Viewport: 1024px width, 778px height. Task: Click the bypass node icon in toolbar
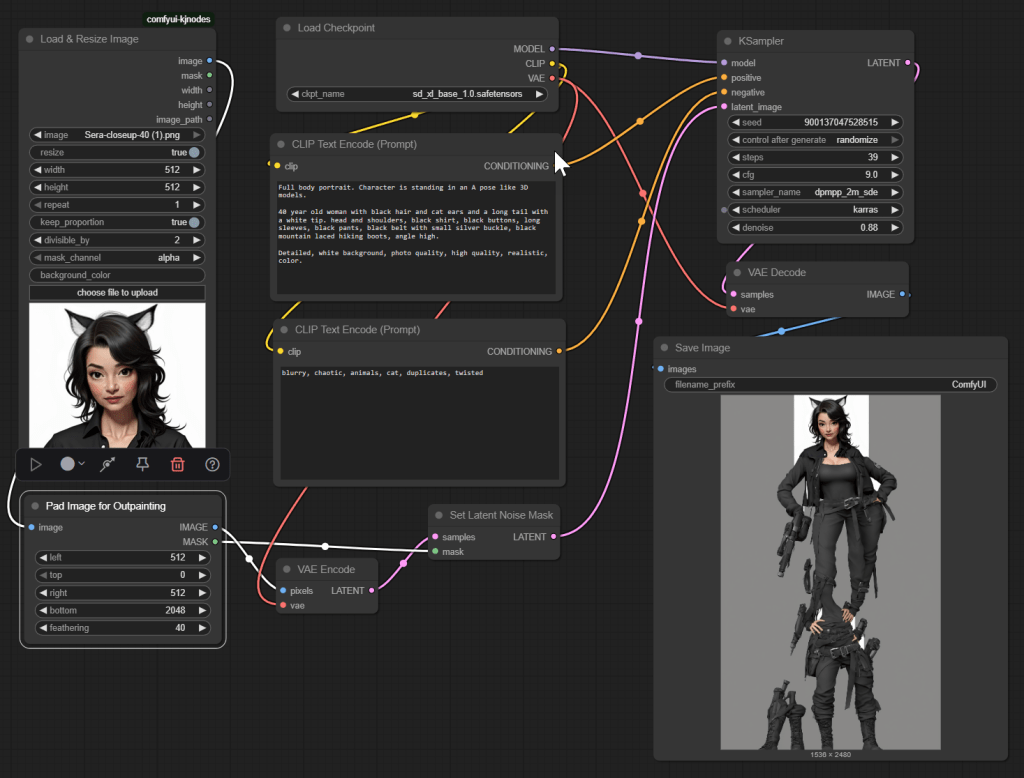pyautogui.click(x=108, y=464)
